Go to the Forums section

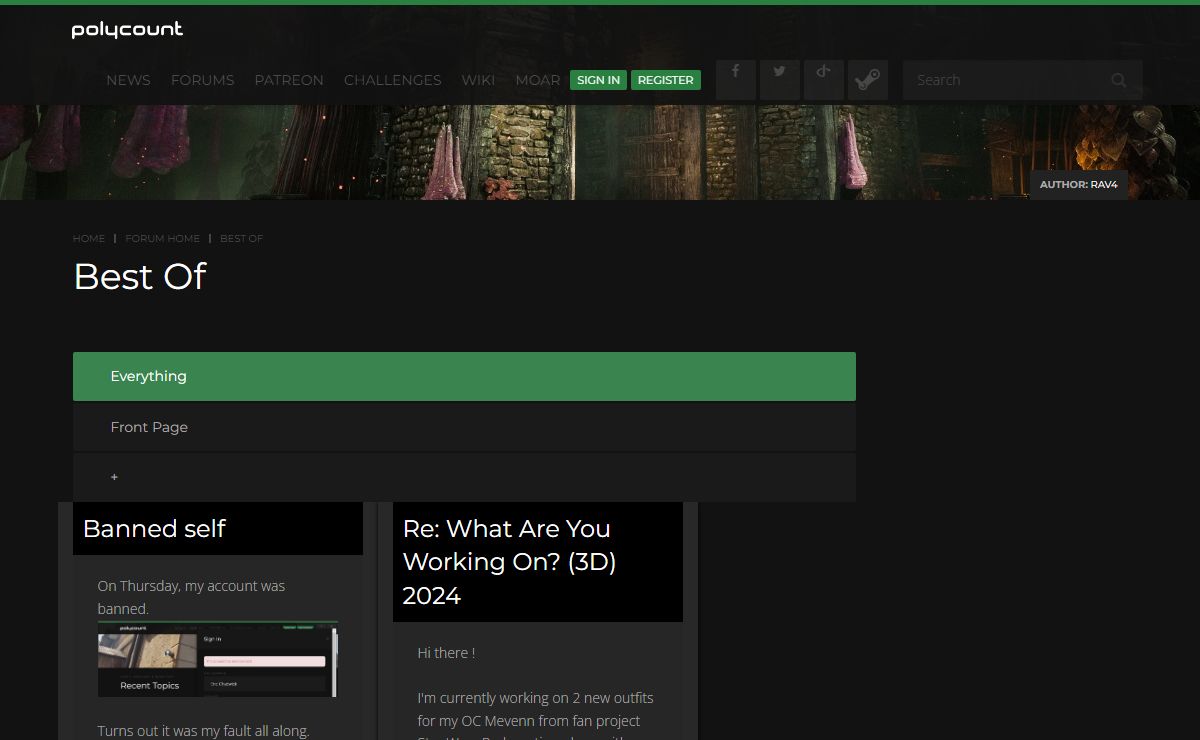point(202,80)
